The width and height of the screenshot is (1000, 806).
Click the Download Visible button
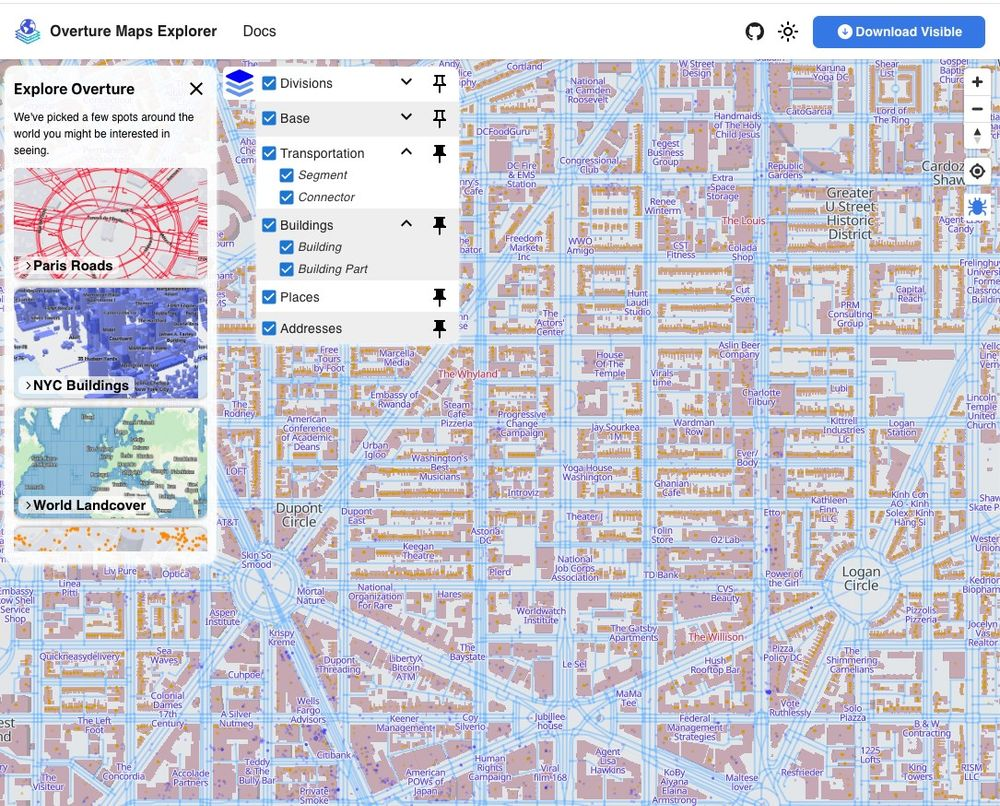pos(898,31)
